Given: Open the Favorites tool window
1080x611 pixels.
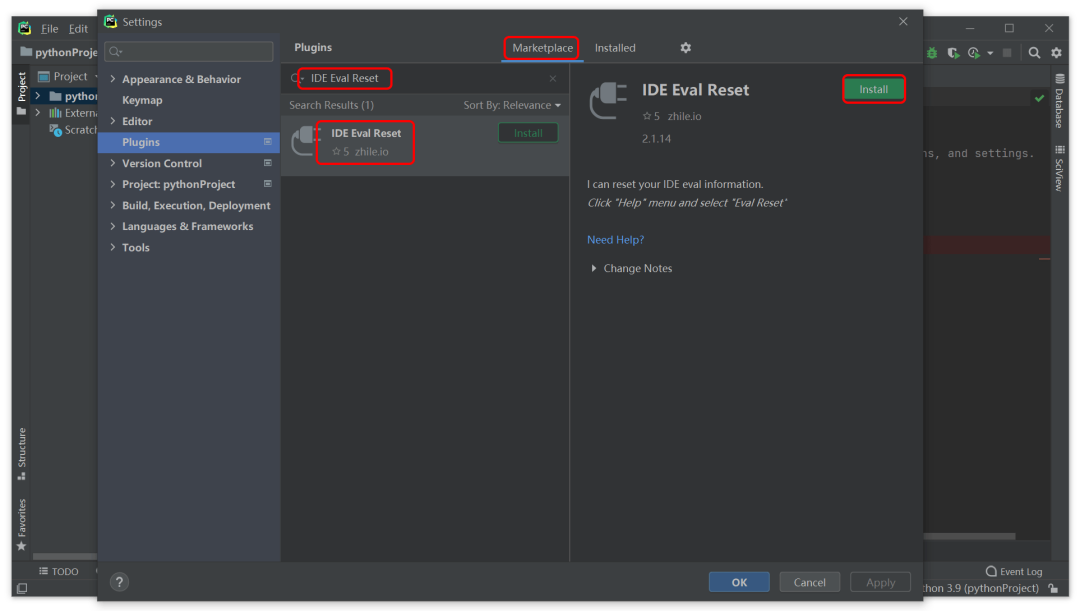Looking at the screenshot, I should click(21, 524).
